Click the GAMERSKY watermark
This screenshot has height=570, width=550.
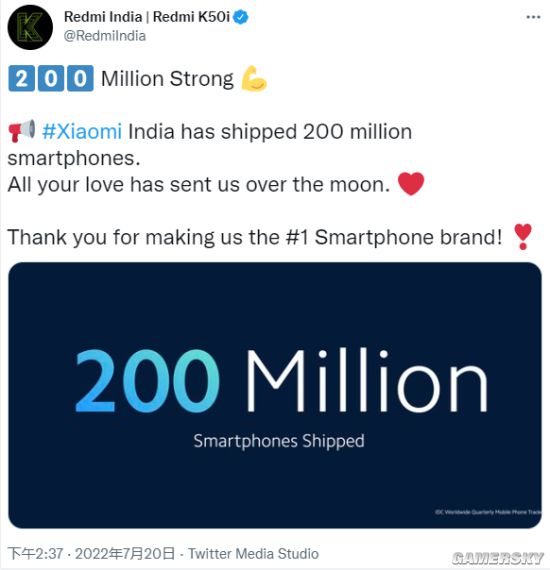pos(498,558)
